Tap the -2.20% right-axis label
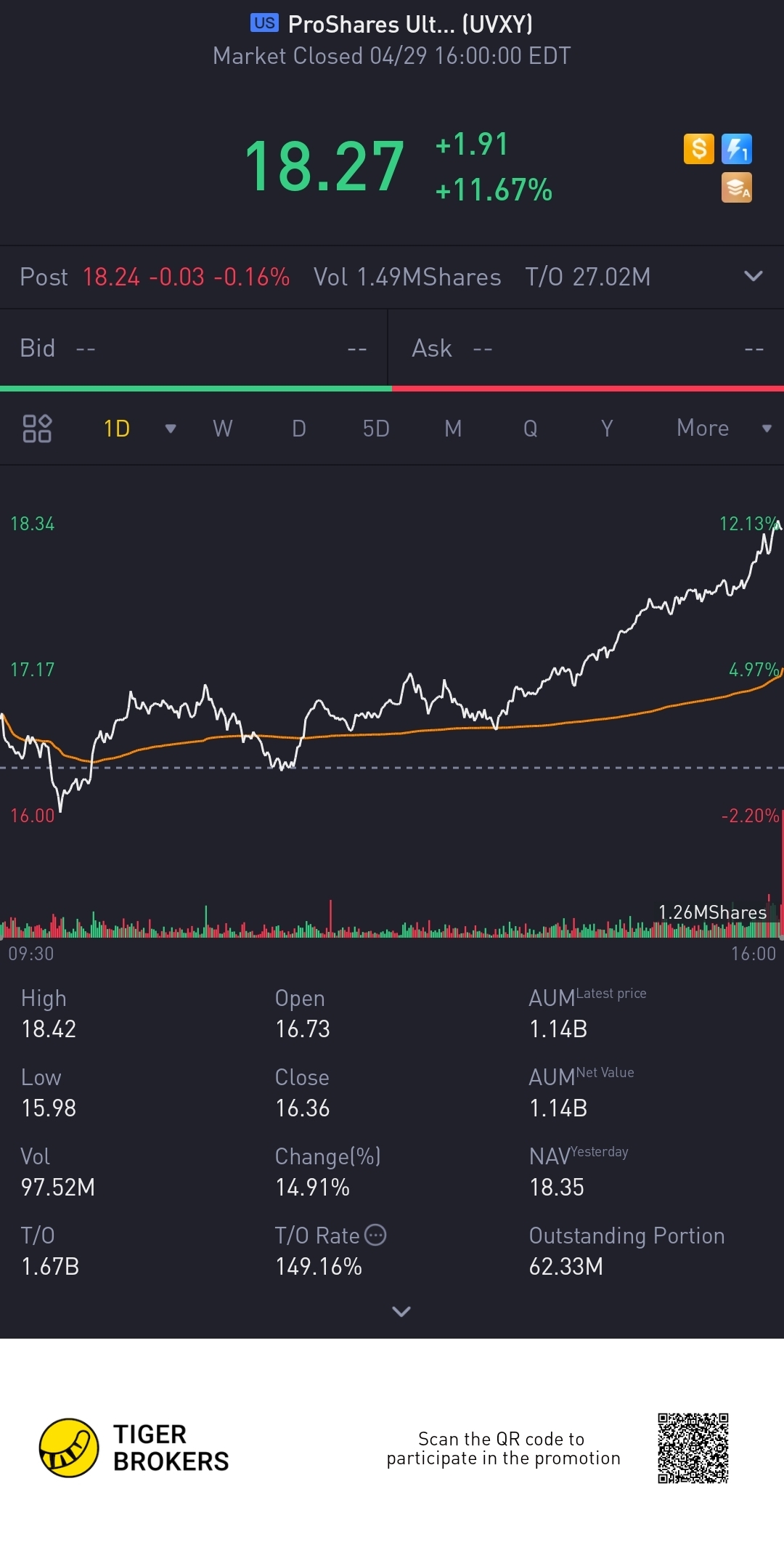This screenshot has height=1558, width=784. 751,816
